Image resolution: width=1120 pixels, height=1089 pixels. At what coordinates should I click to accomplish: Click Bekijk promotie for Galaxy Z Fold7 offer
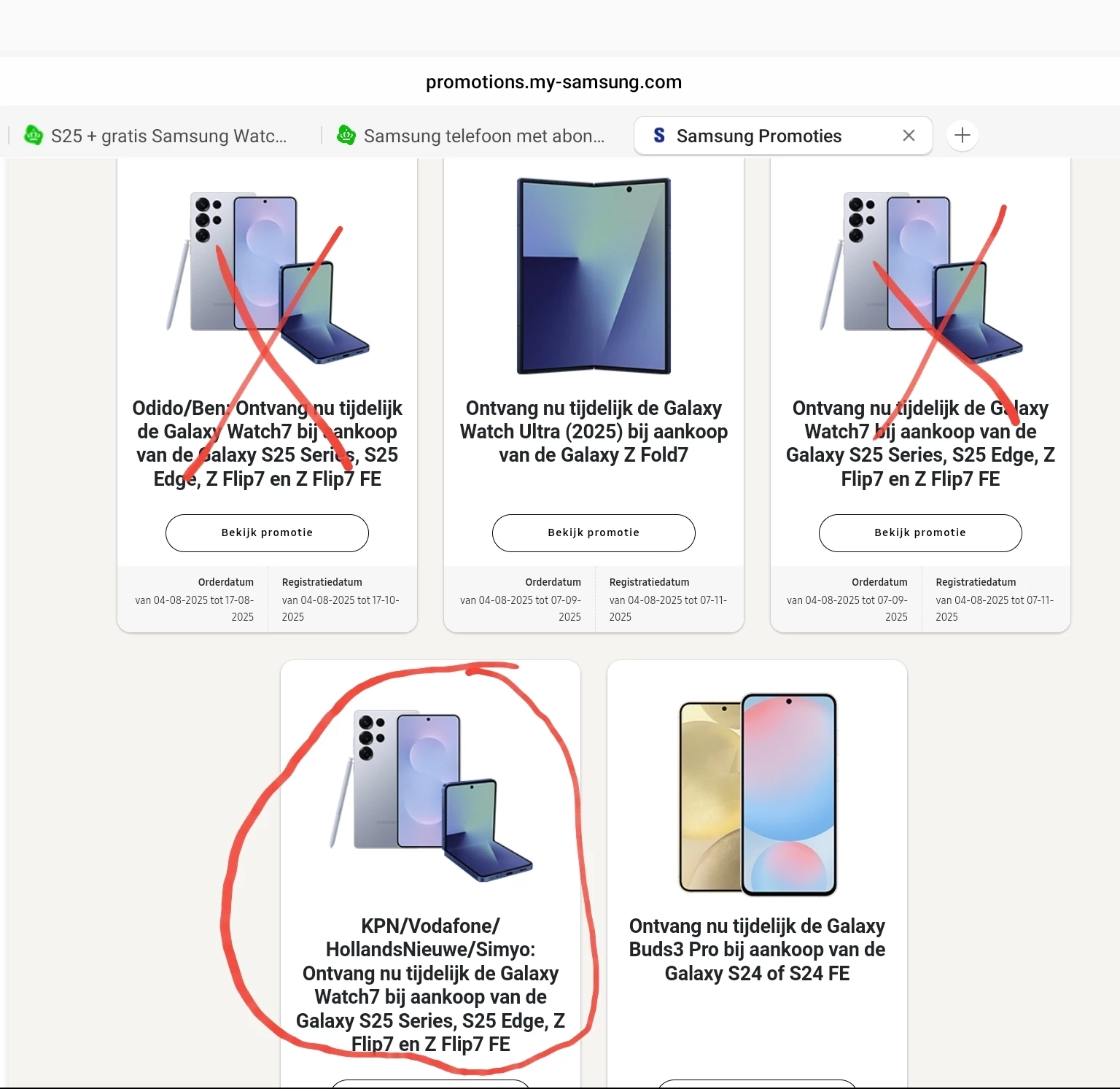click(x=594, y=533)
